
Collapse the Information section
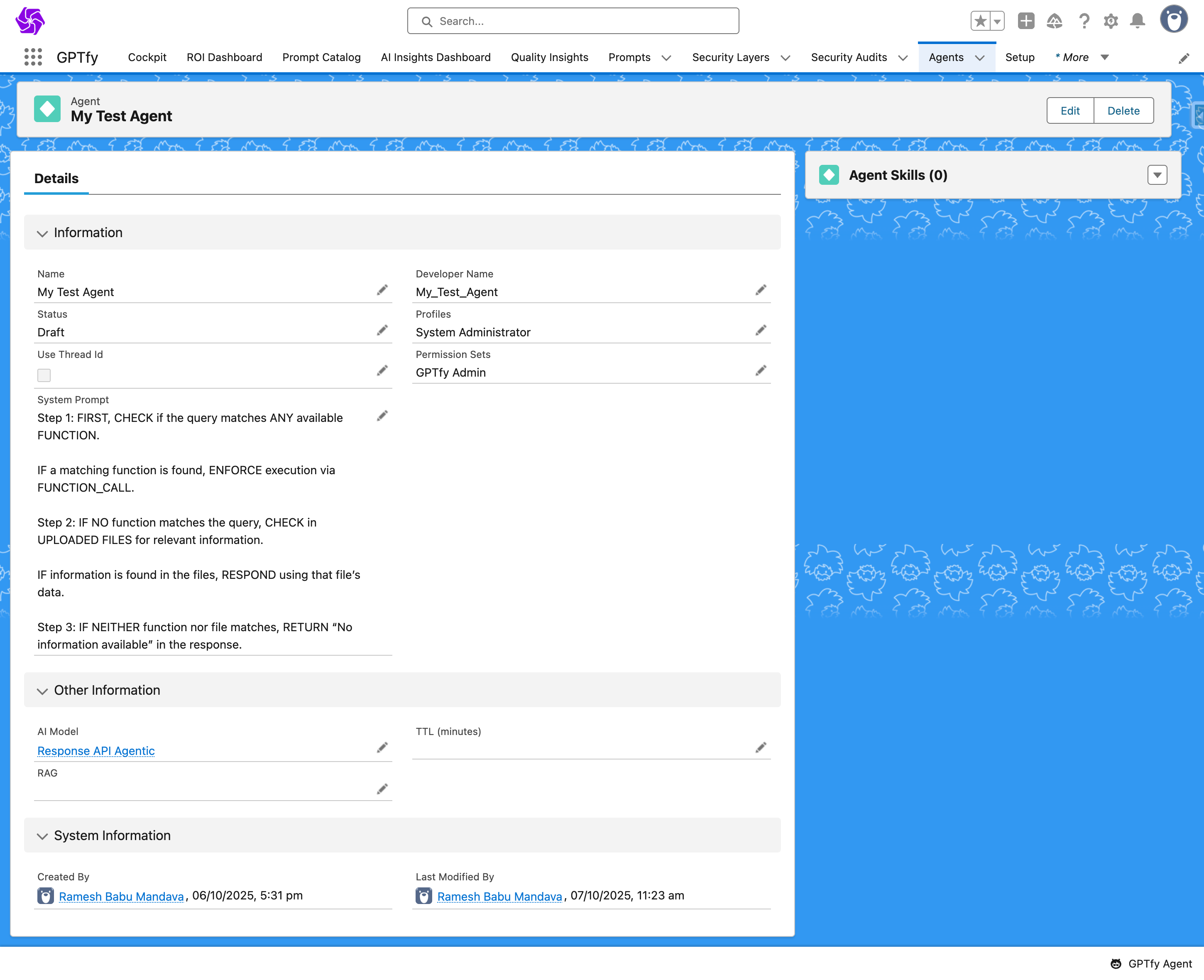[x=42, y=233]
